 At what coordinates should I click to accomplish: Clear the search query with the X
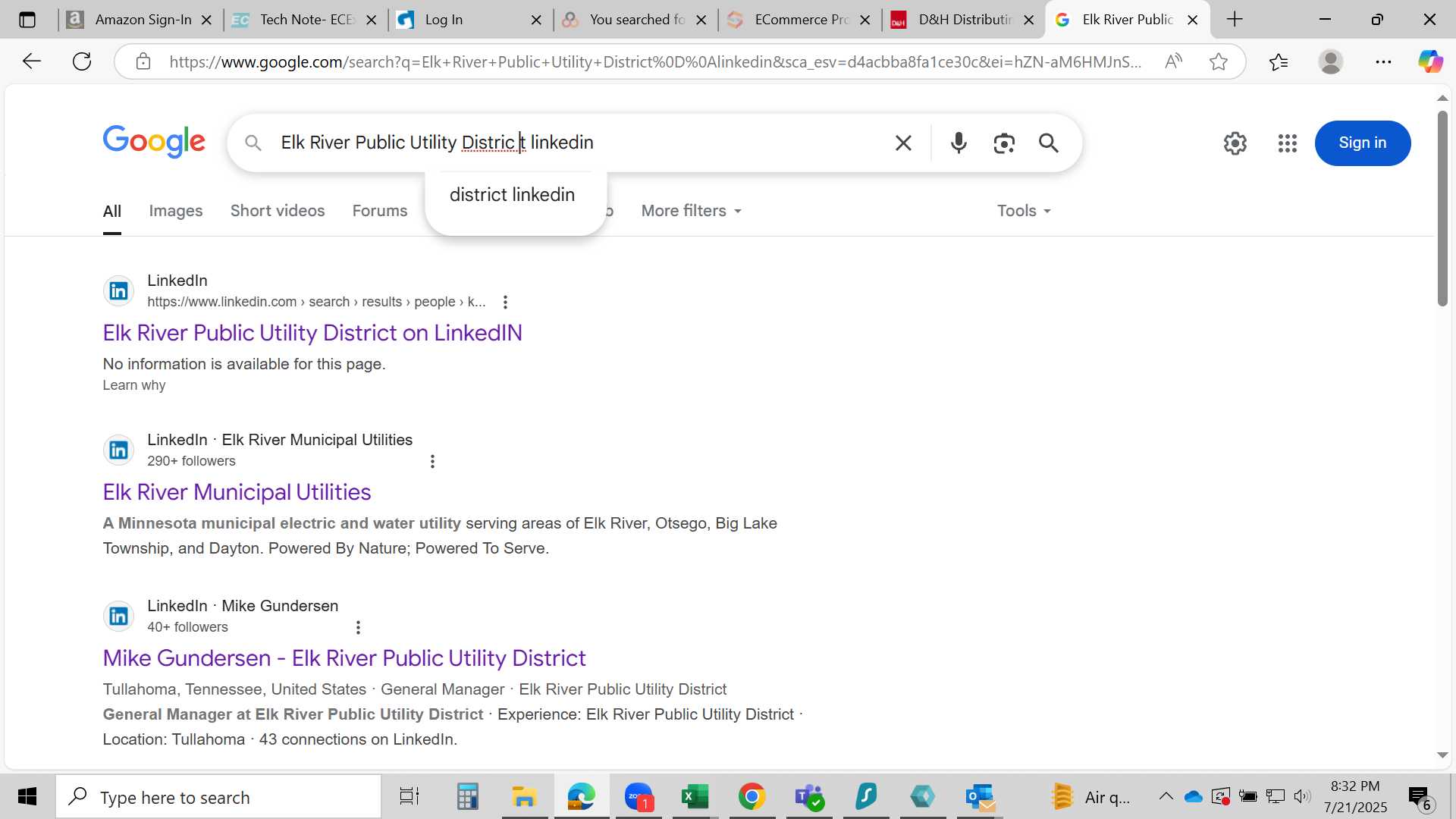pyautogui.click(x=903, y=143)
